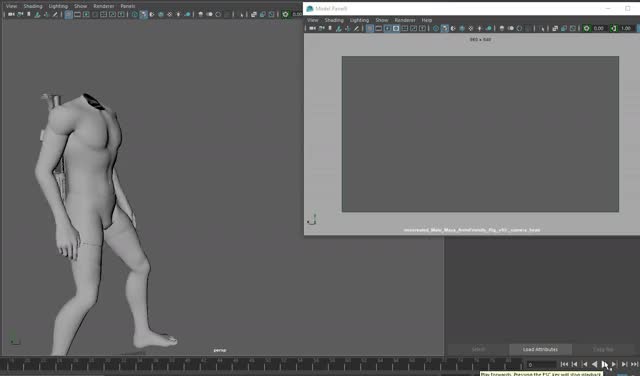Toggle Use All Lights in main viewport
Image resolution: width=640 pixels, height=376 pixels.
[178, 14]
